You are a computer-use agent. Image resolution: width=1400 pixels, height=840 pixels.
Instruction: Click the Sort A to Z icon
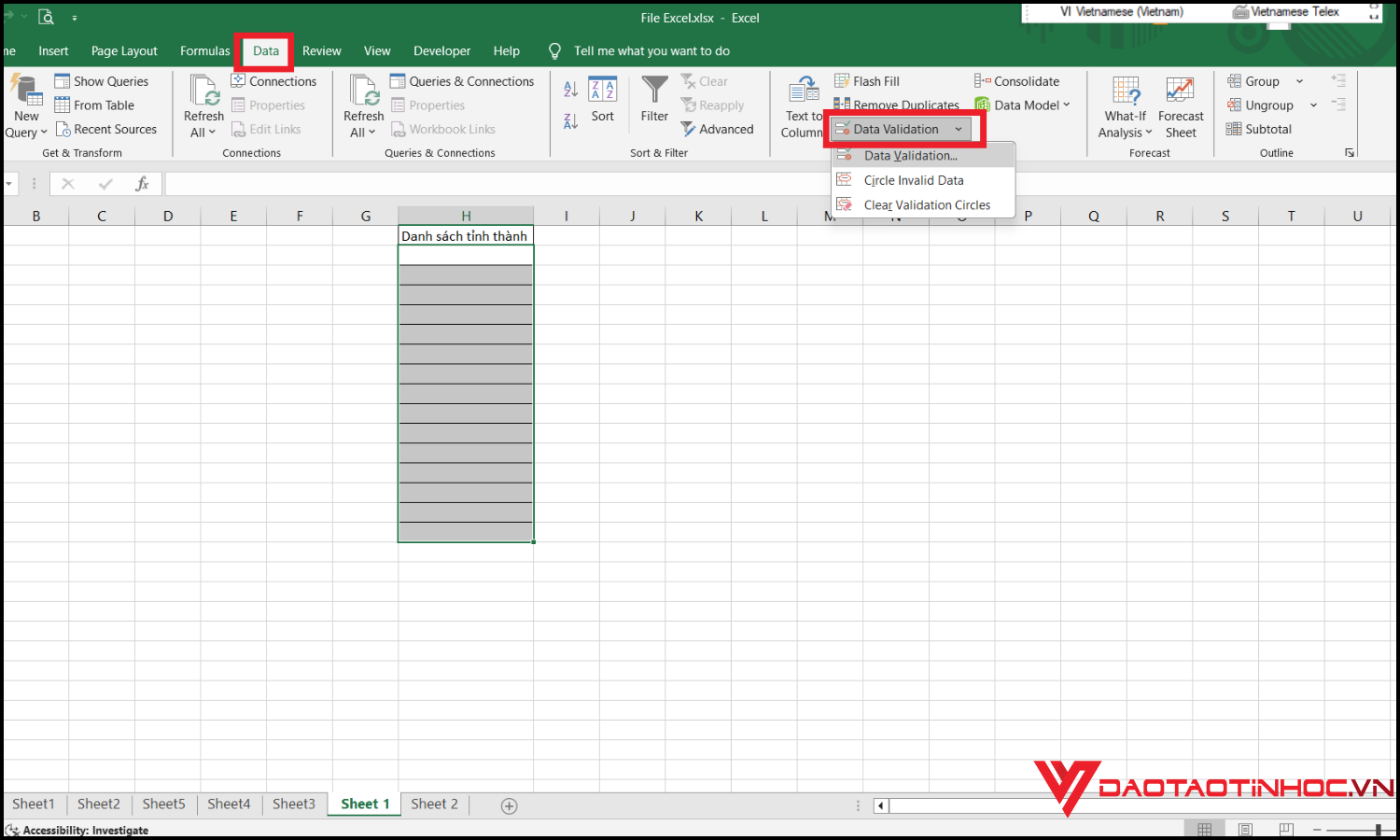click(569, 89)
